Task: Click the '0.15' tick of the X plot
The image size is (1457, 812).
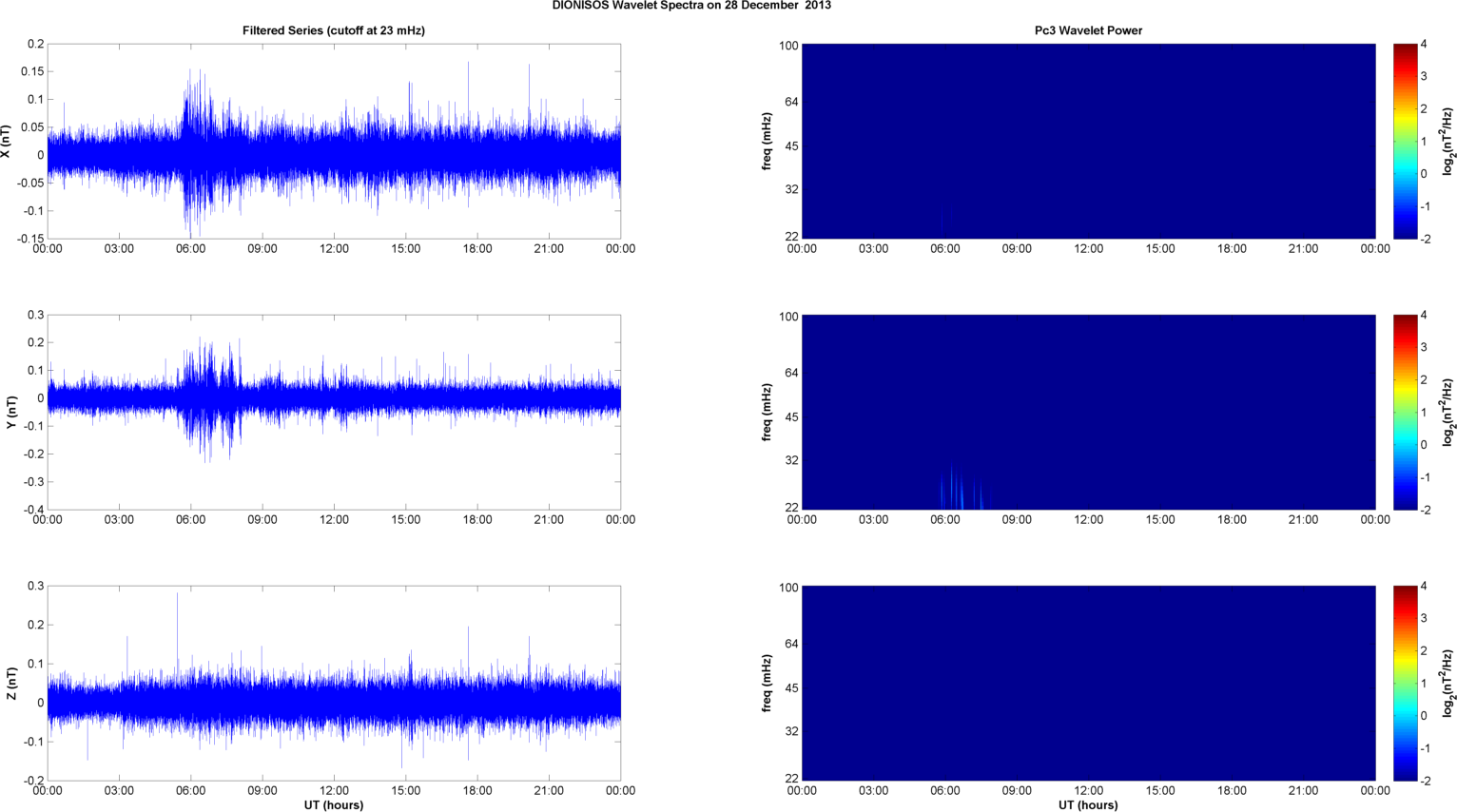Action: tap(31, 71)
